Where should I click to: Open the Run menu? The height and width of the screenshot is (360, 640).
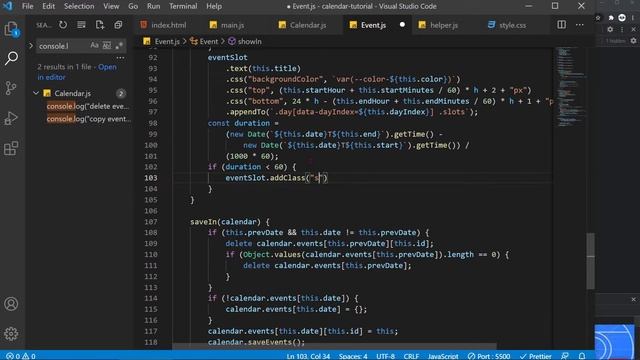point(153,6)
